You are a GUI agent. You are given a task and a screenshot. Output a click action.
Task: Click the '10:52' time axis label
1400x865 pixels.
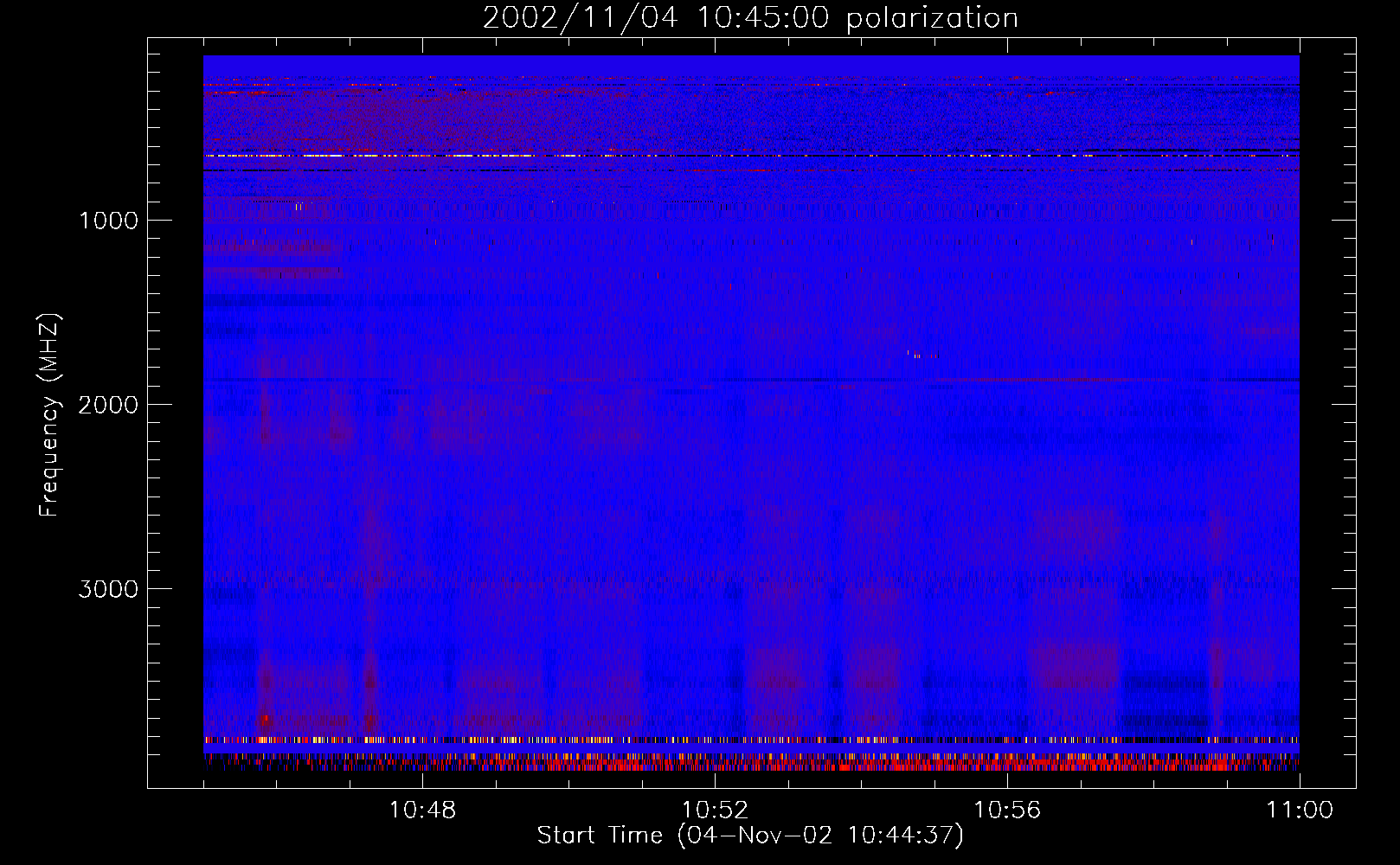click(x=715, y=811)
